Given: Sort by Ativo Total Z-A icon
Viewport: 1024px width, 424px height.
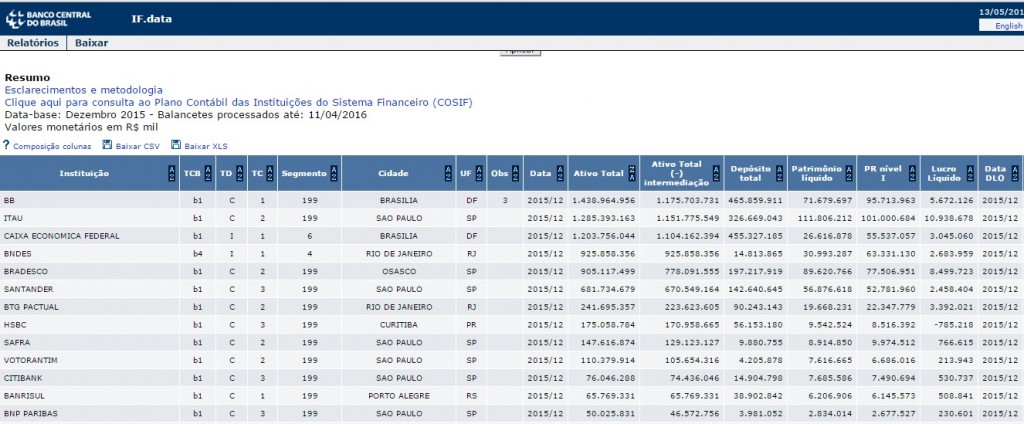Looking at the screenshot, I should coord(632,174).
